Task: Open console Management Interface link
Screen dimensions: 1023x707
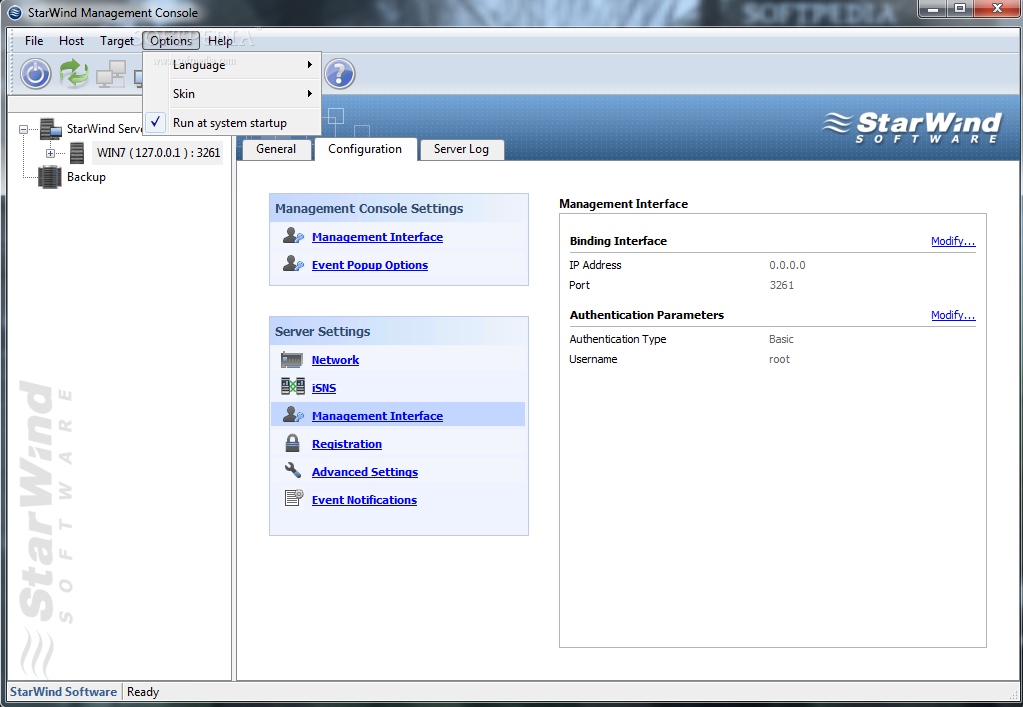Action: click(x=377, y=237)
